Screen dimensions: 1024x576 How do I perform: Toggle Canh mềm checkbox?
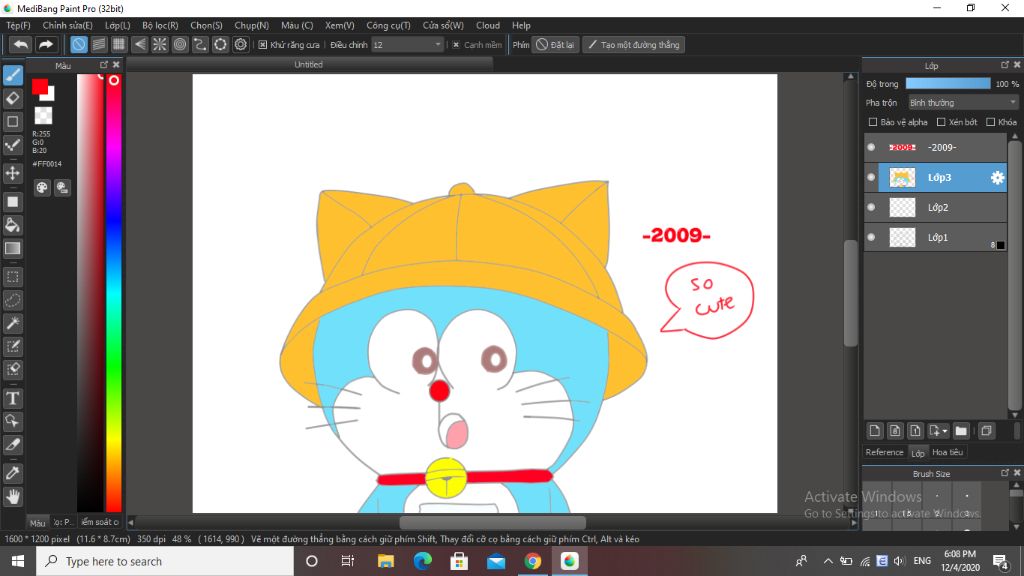point(456,45)
